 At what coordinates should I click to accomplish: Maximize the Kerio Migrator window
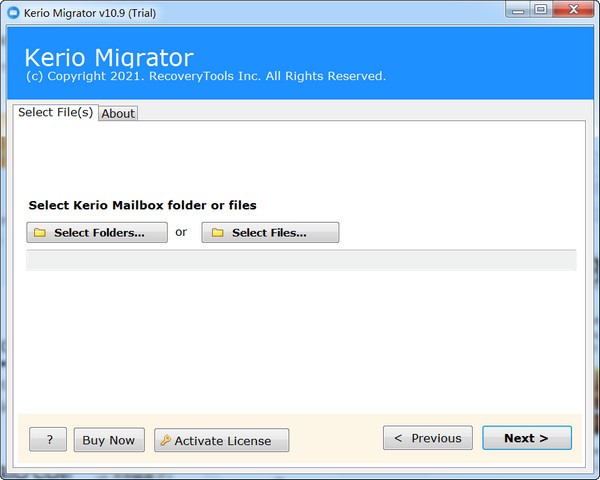tap(541, 10)
